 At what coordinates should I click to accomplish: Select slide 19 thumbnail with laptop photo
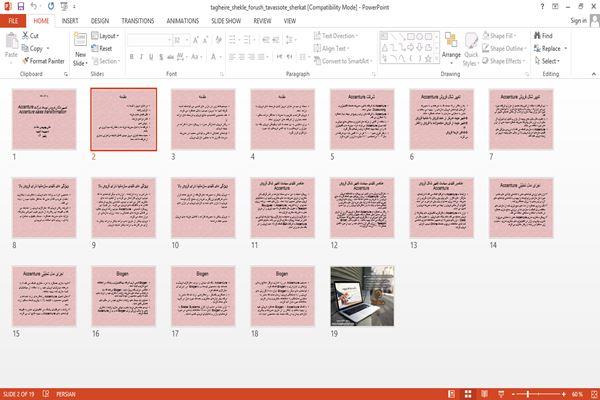click(362, 296)
